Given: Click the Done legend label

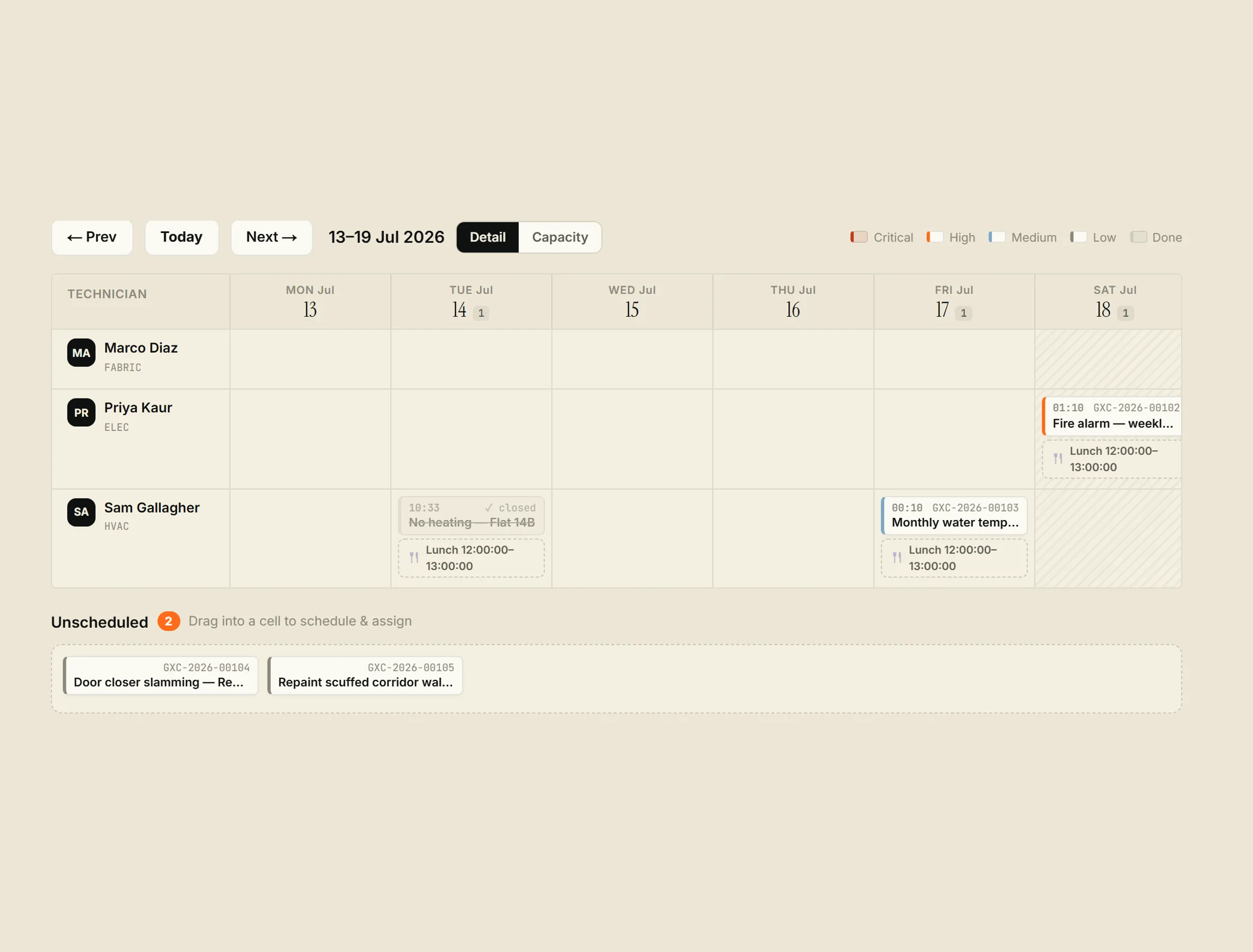Looking at the screenshot, I should coord(1167,237).
